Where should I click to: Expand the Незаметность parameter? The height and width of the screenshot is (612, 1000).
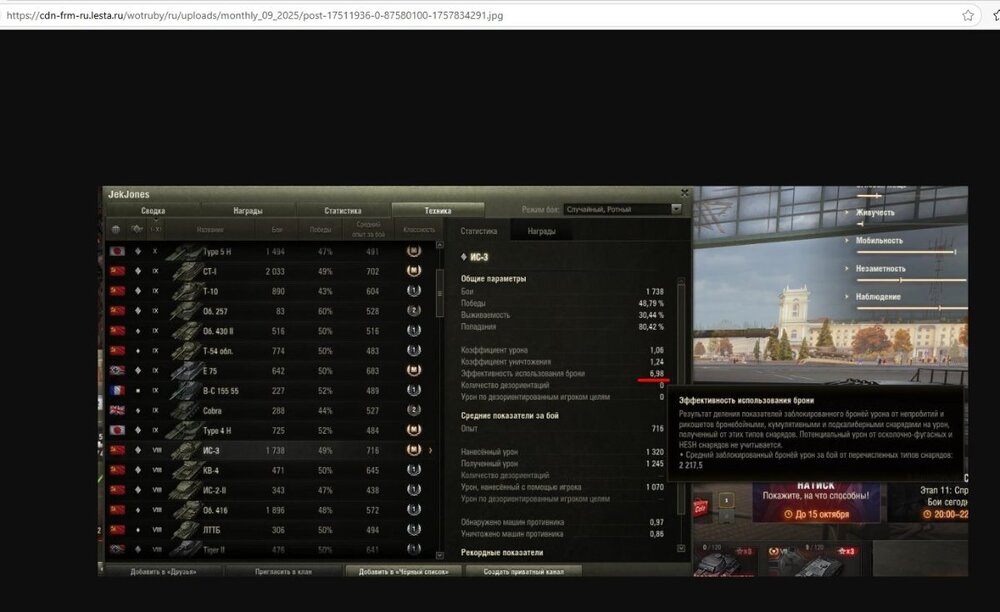click(x=847, y=268)
